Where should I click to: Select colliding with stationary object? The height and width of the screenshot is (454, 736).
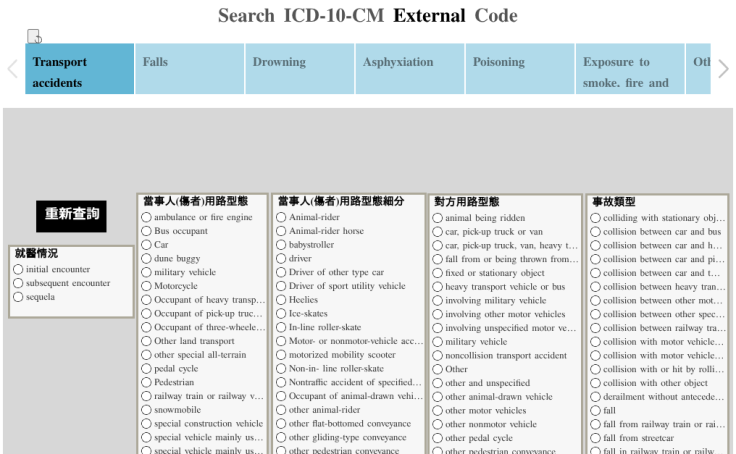pos(595,218)
